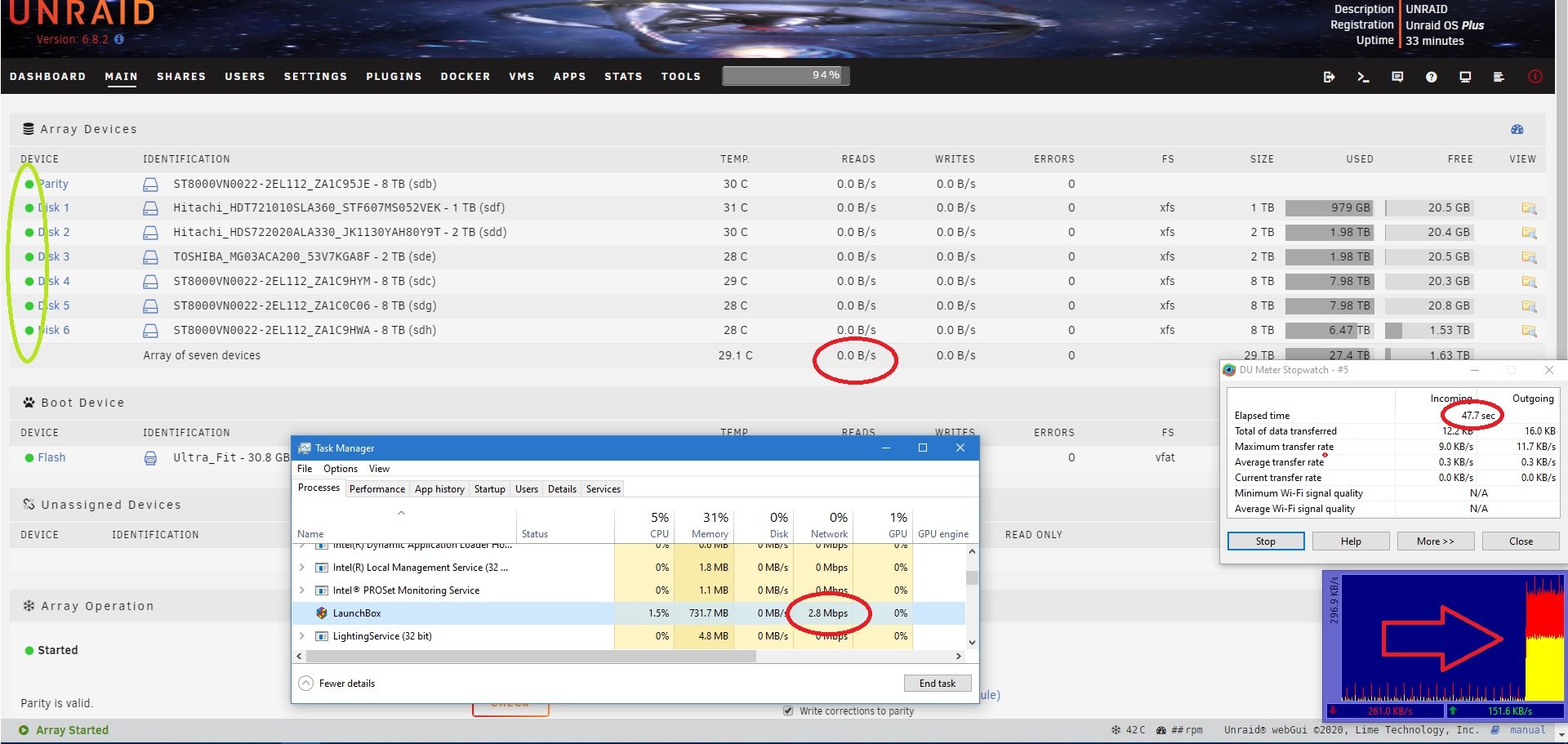The image size is (1568, 744).
Task: Select the LaunchBox process row
Action: point(628,613)
